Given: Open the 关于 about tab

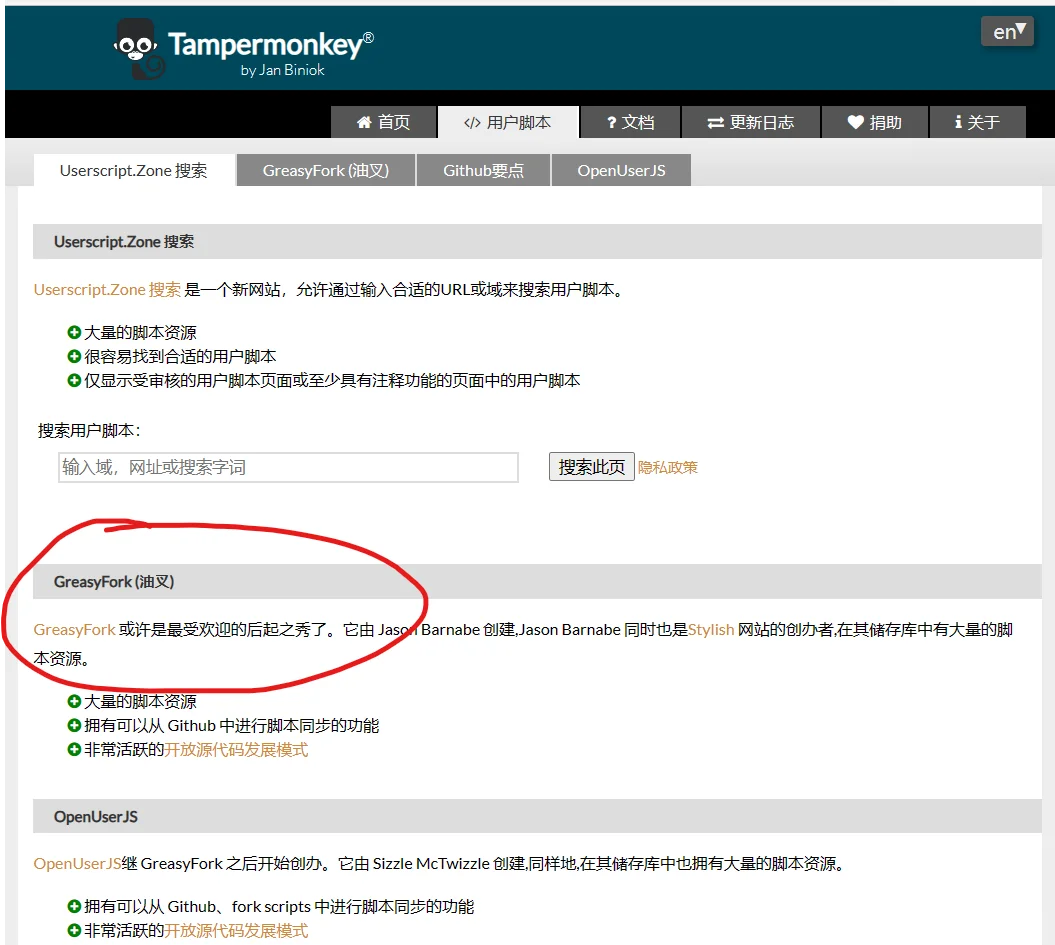Looking at the screenshot, I should 978,122.
